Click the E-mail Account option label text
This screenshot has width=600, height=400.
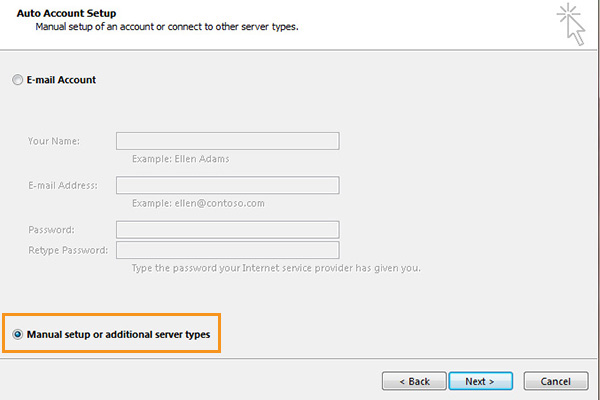tap(61, 80)
